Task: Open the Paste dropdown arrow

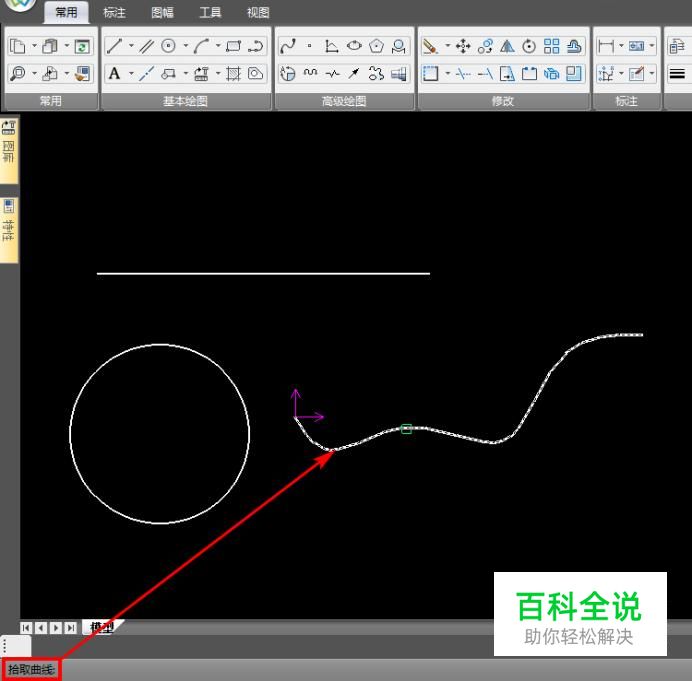Action: coord(67,45)
